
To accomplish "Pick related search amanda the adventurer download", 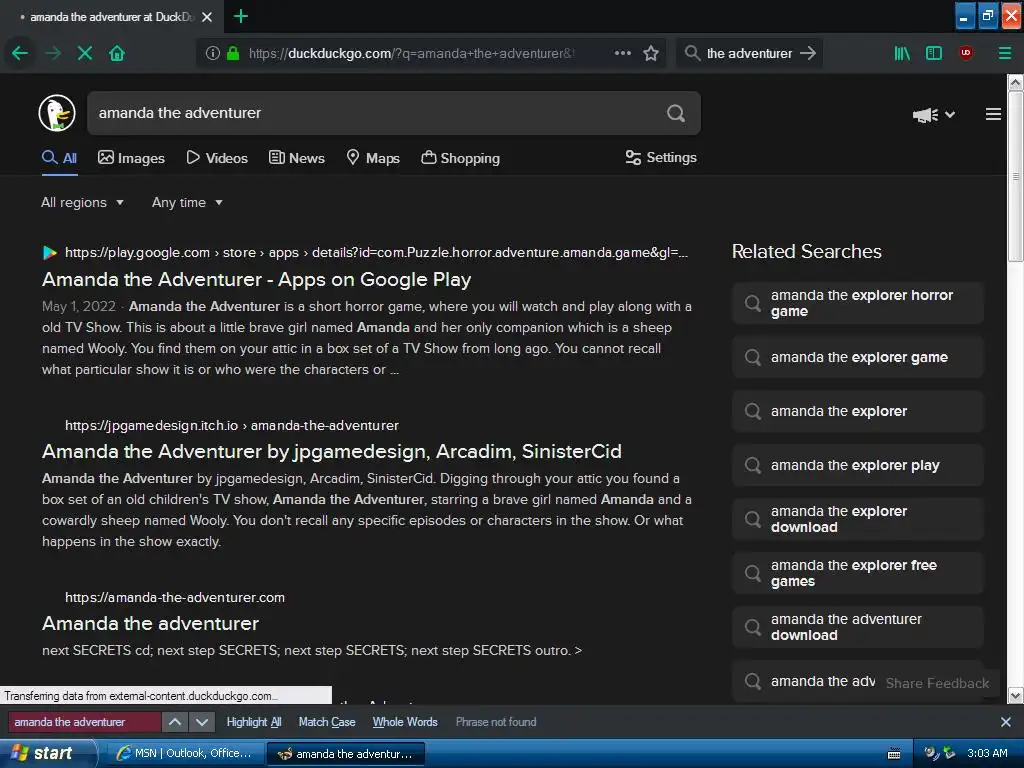I will click(x=857, y=627).
